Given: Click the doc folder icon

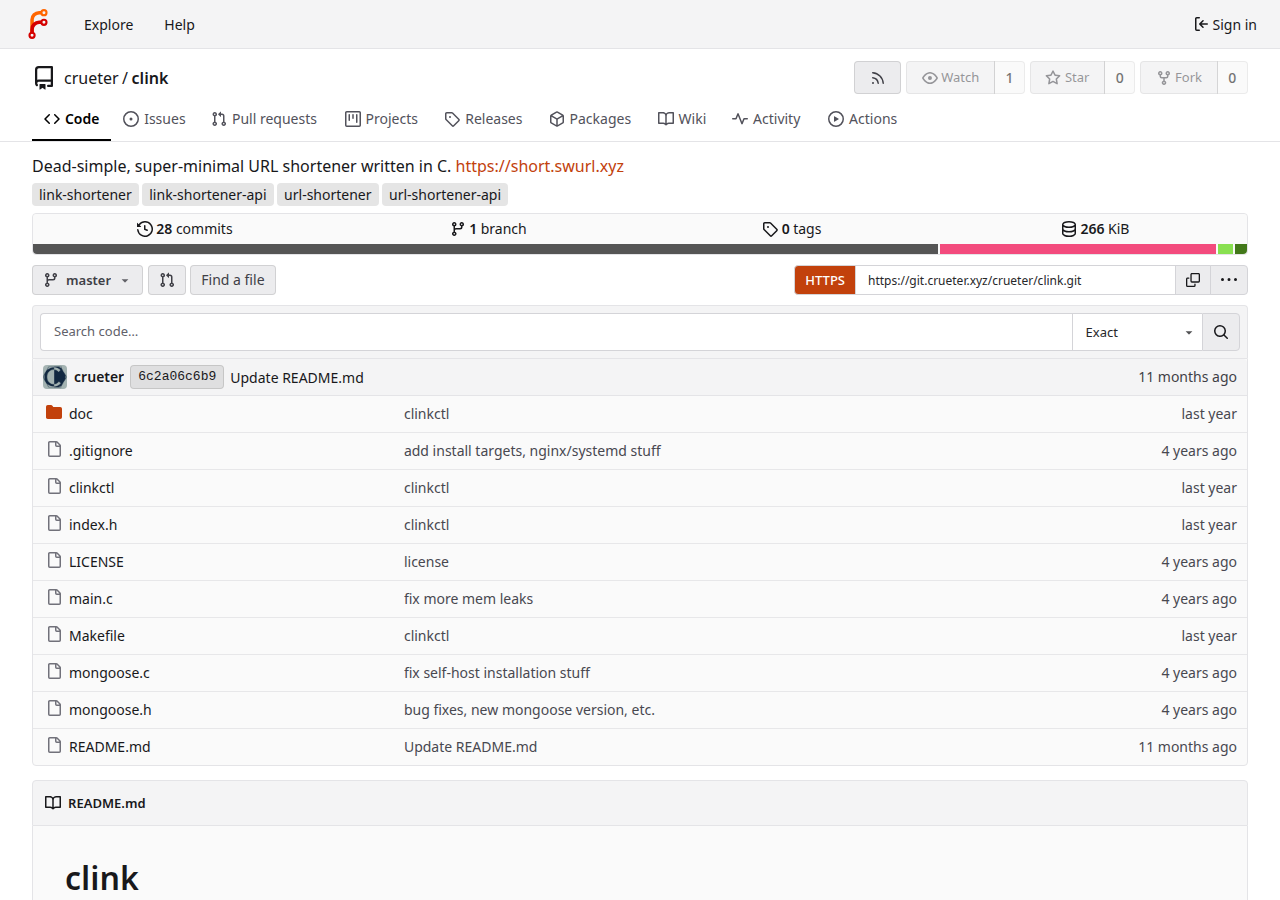Looking at the screenshot, I should point(54,413).
